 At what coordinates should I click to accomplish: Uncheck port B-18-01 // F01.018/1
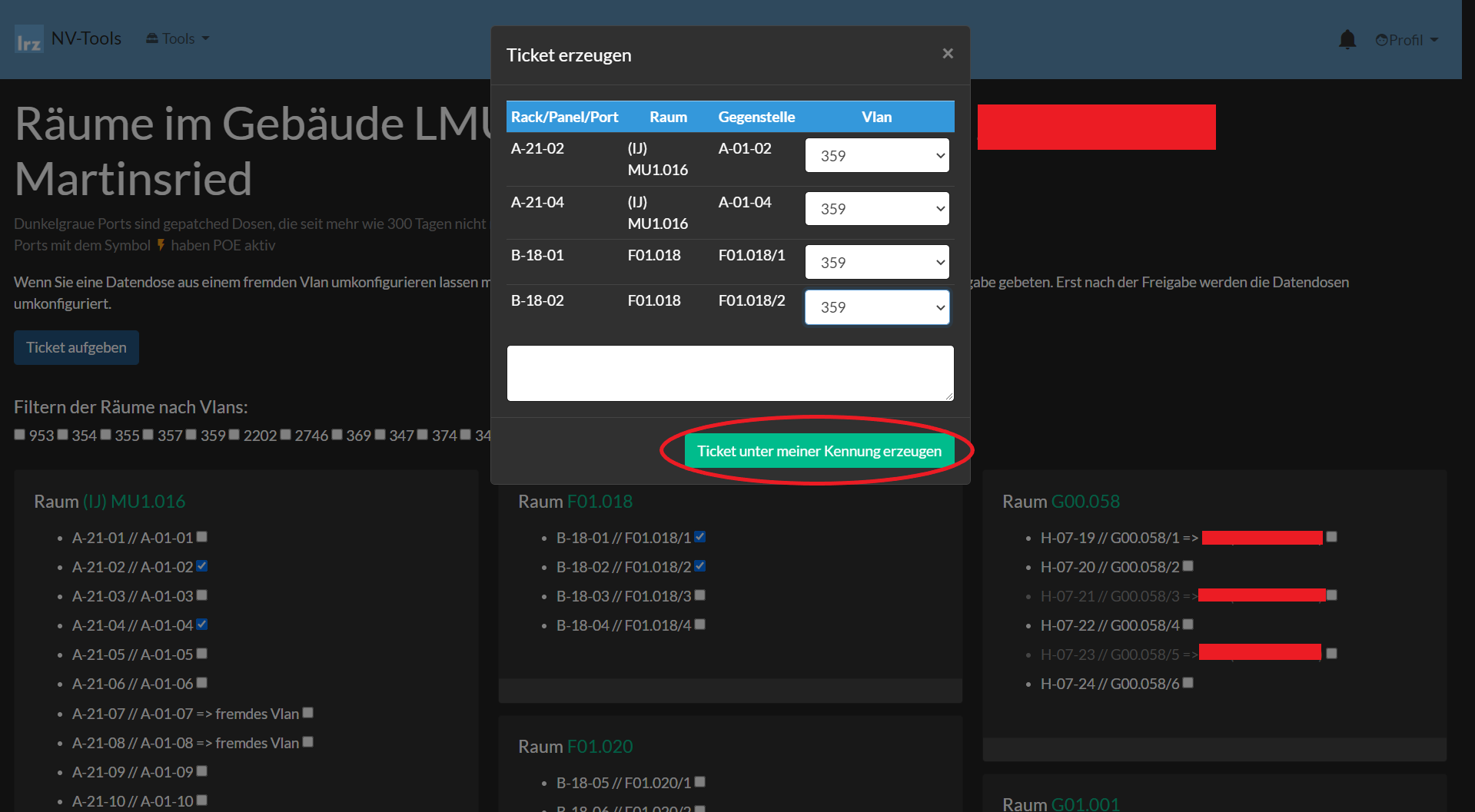[700, 537]
